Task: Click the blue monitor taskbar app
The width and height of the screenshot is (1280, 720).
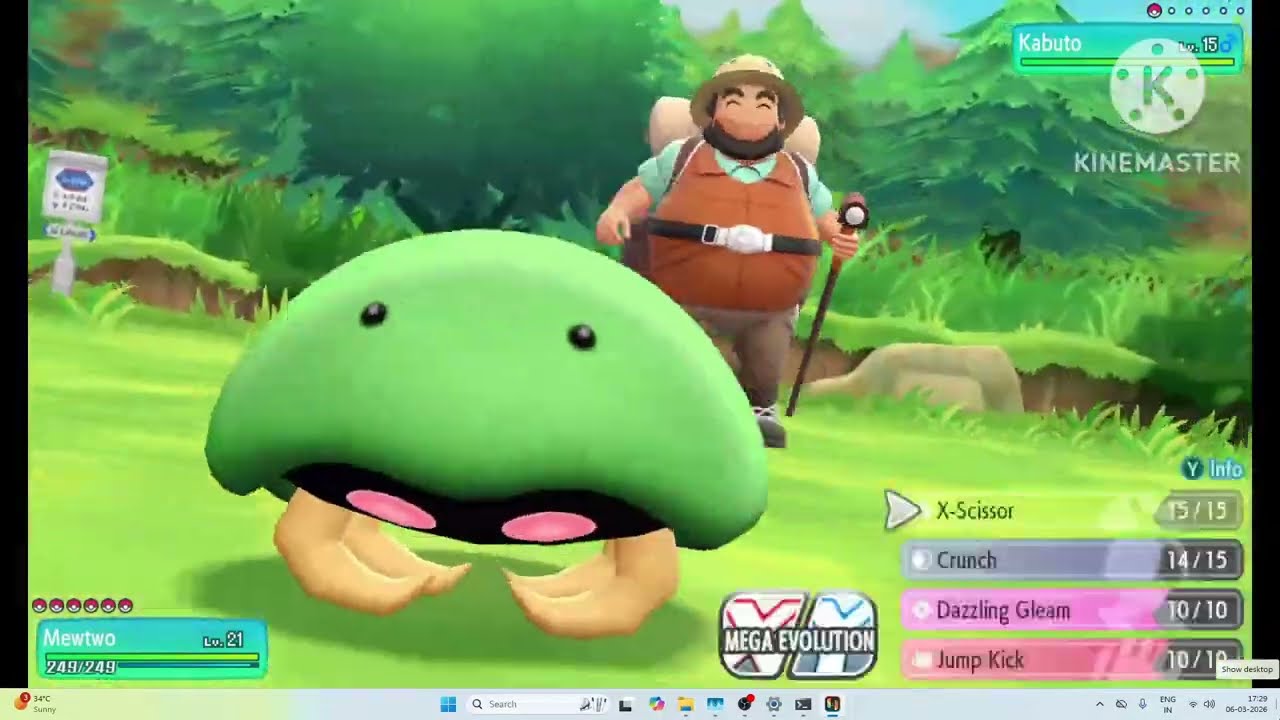Action: pos(715,704)
